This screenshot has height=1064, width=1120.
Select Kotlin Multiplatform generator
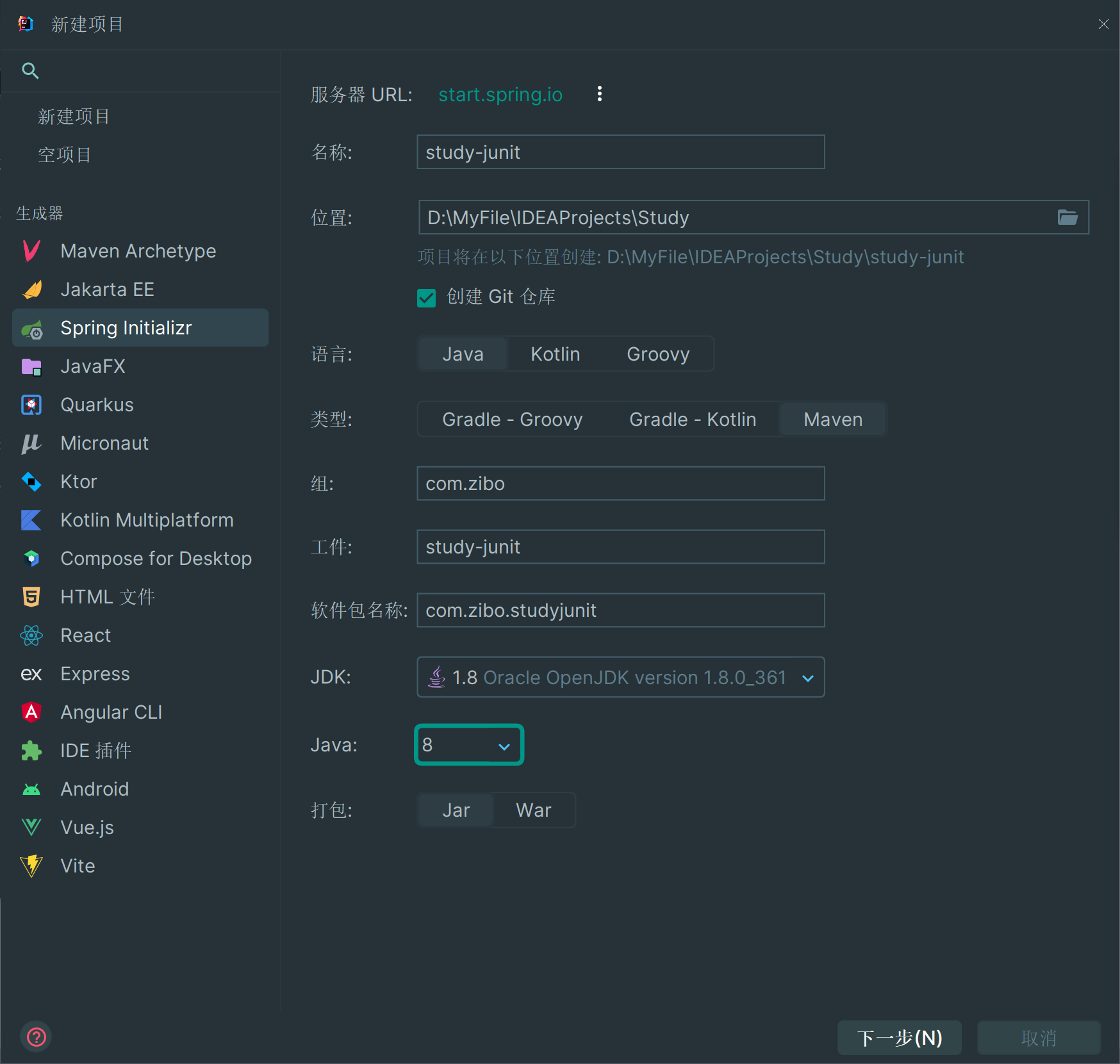140,520
